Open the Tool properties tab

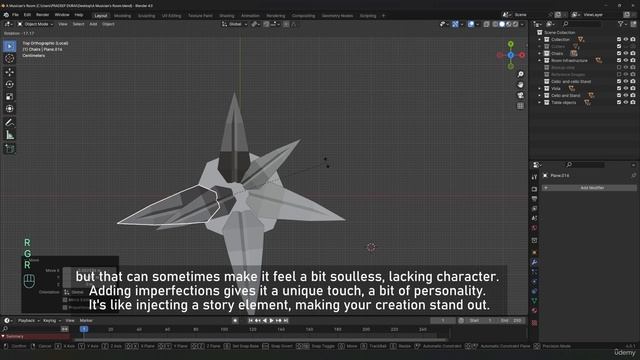[534, 177]
